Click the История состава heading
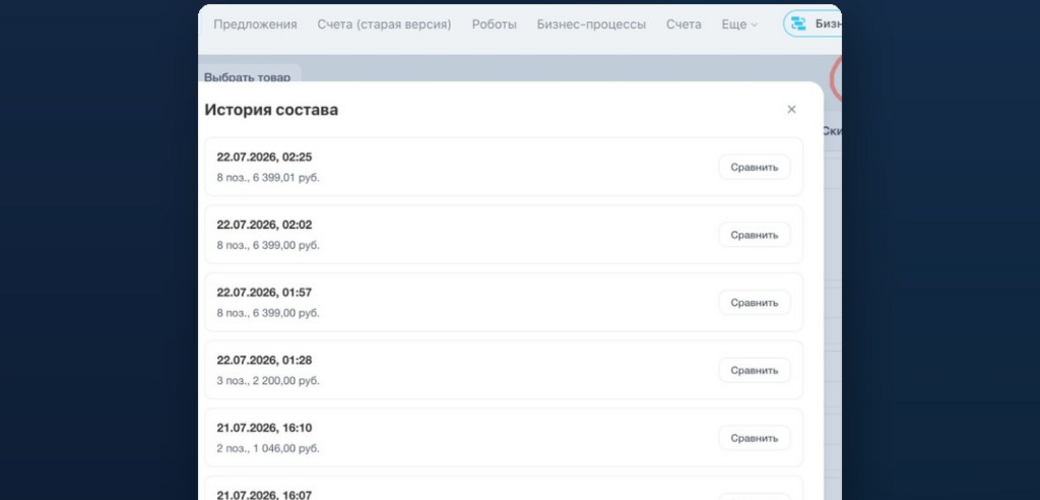The image size is (1040, 500). pos(271,109)
